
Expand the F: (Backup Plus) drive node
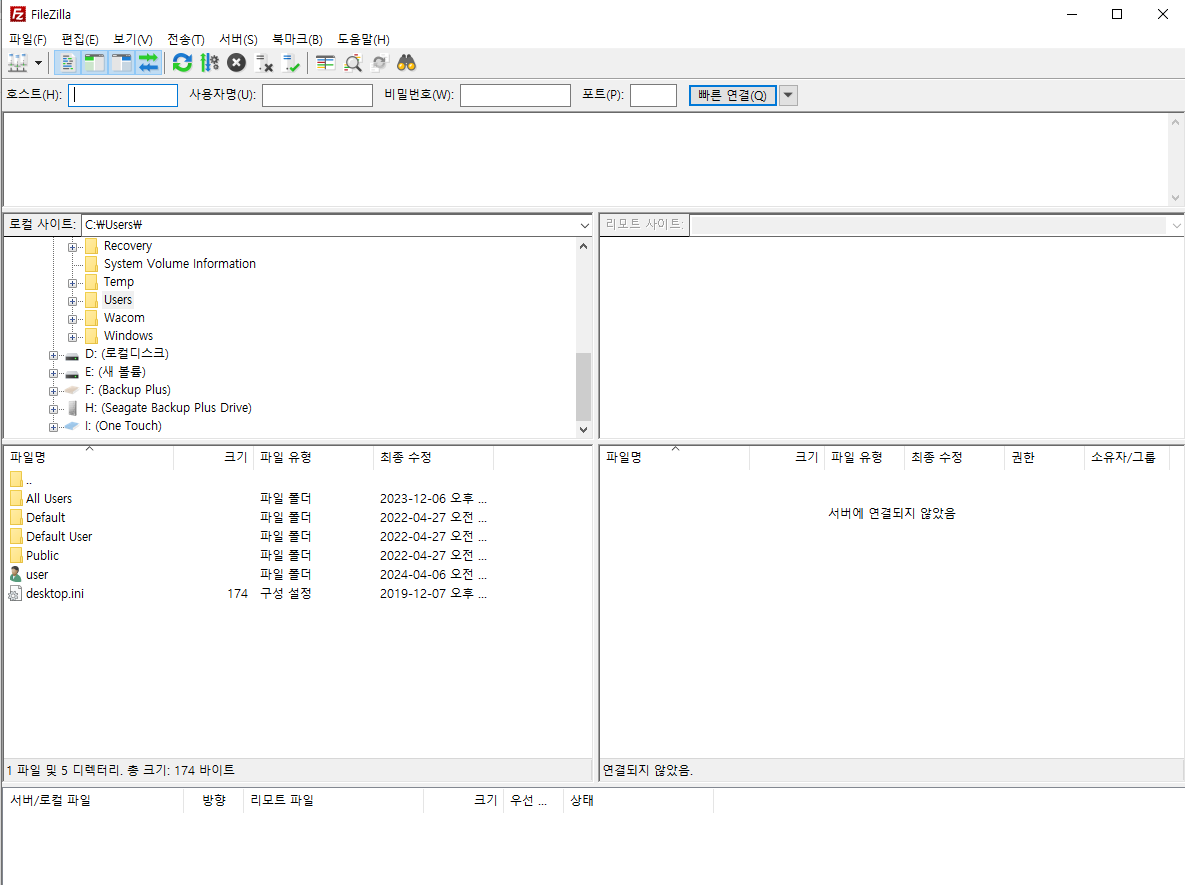click(x=53, y=391)
